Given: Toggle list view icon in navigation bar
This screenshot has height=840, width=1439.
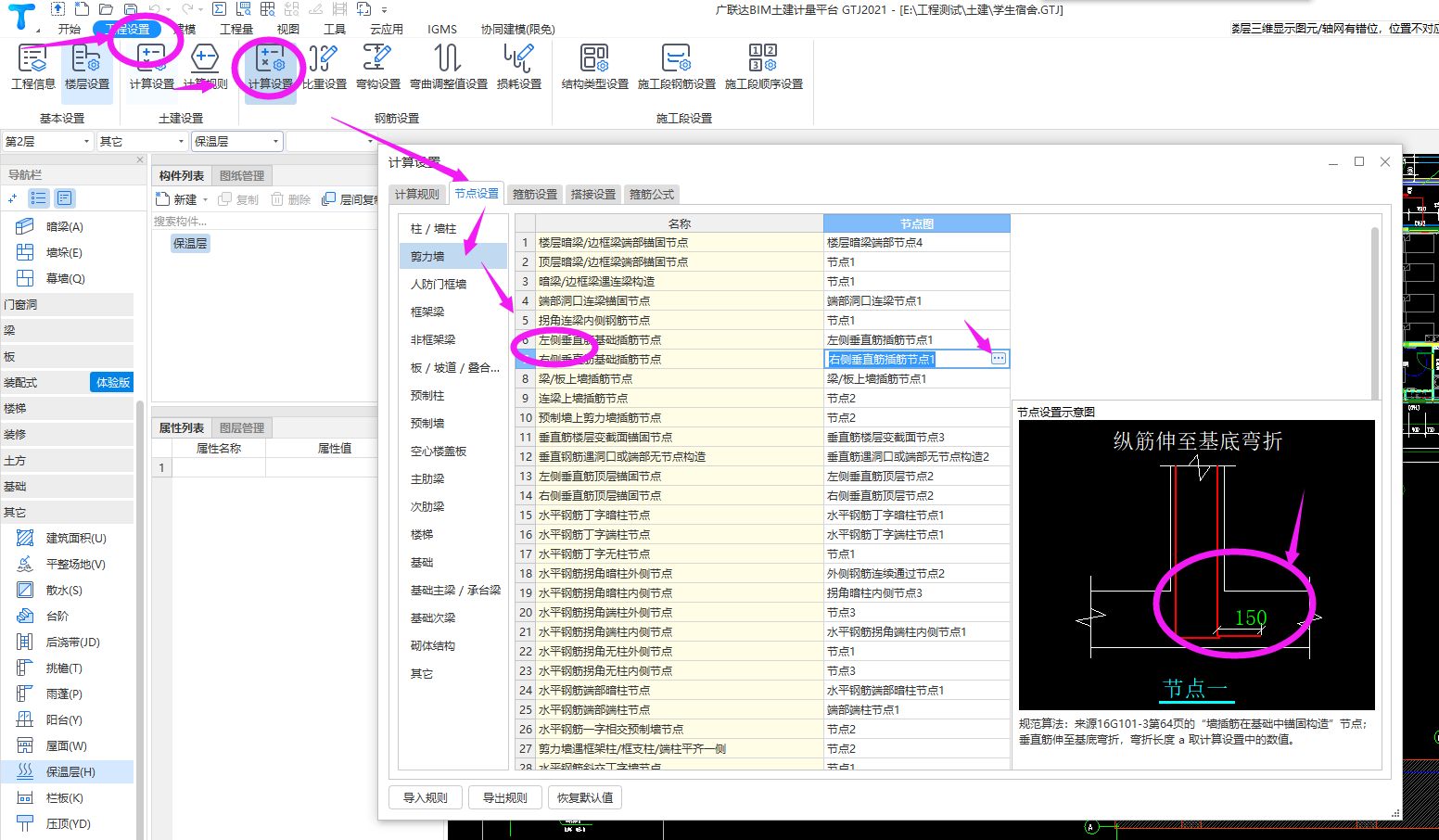Looking at the screenshot, I should (x=38, y=197).
